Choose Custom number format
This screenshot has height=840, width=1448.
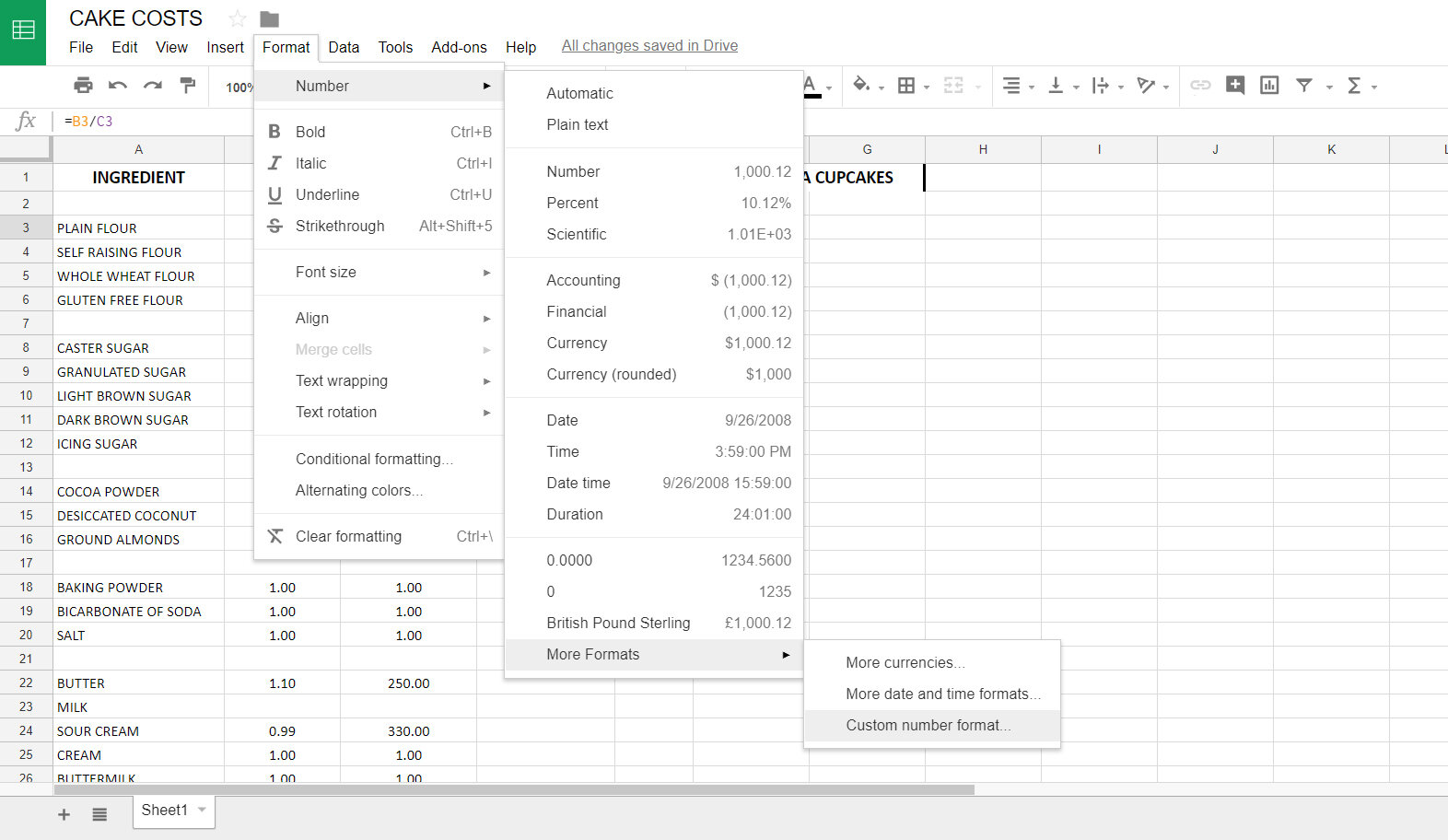pyautogui.click(x=932, y=726)
